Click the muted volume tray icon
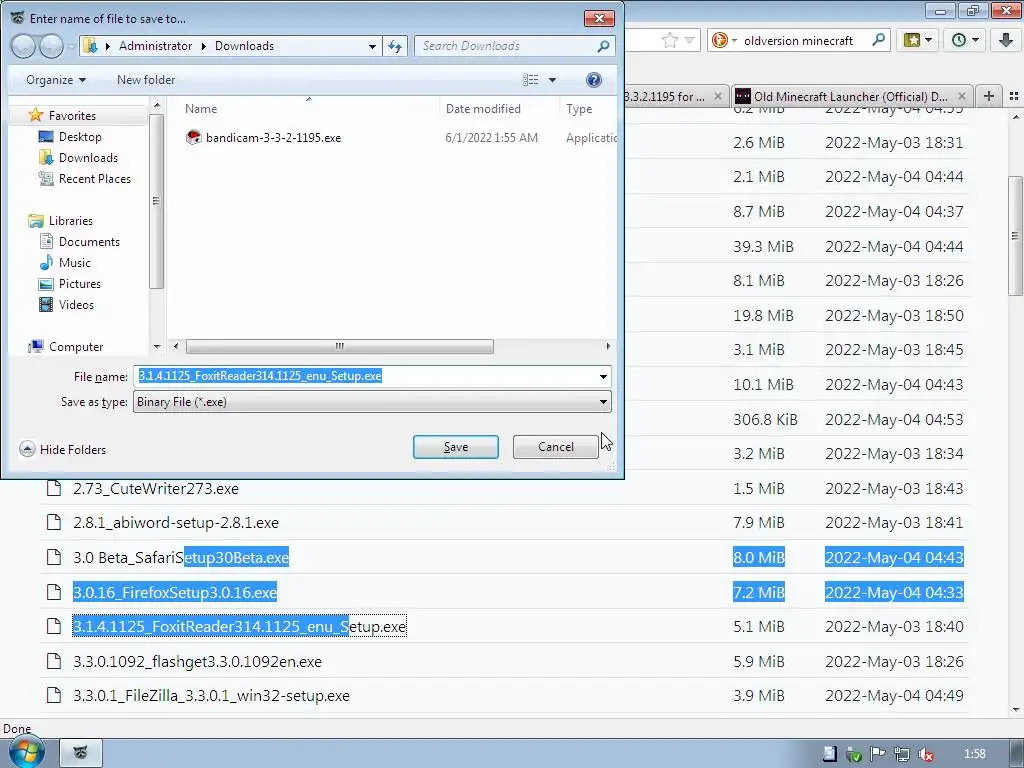The height and width of the screenshot is (768, 1024). 925,754
